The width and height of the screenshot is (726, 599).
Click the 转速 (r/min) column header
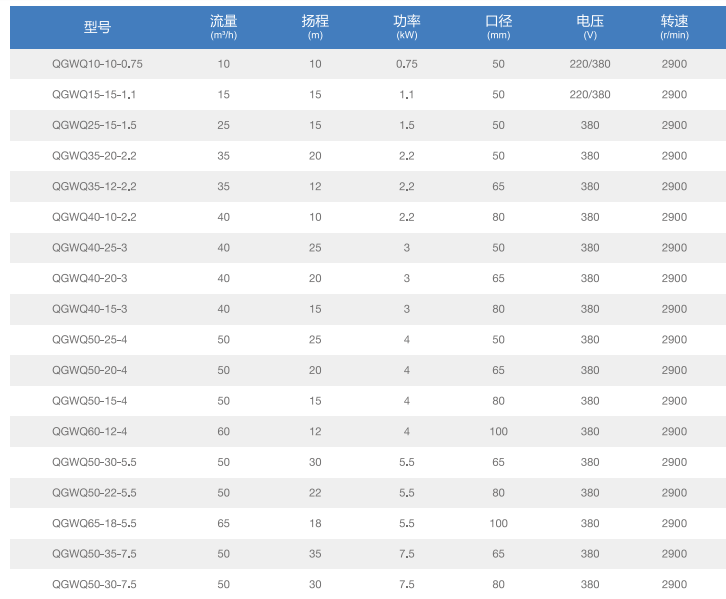point(674,26)
